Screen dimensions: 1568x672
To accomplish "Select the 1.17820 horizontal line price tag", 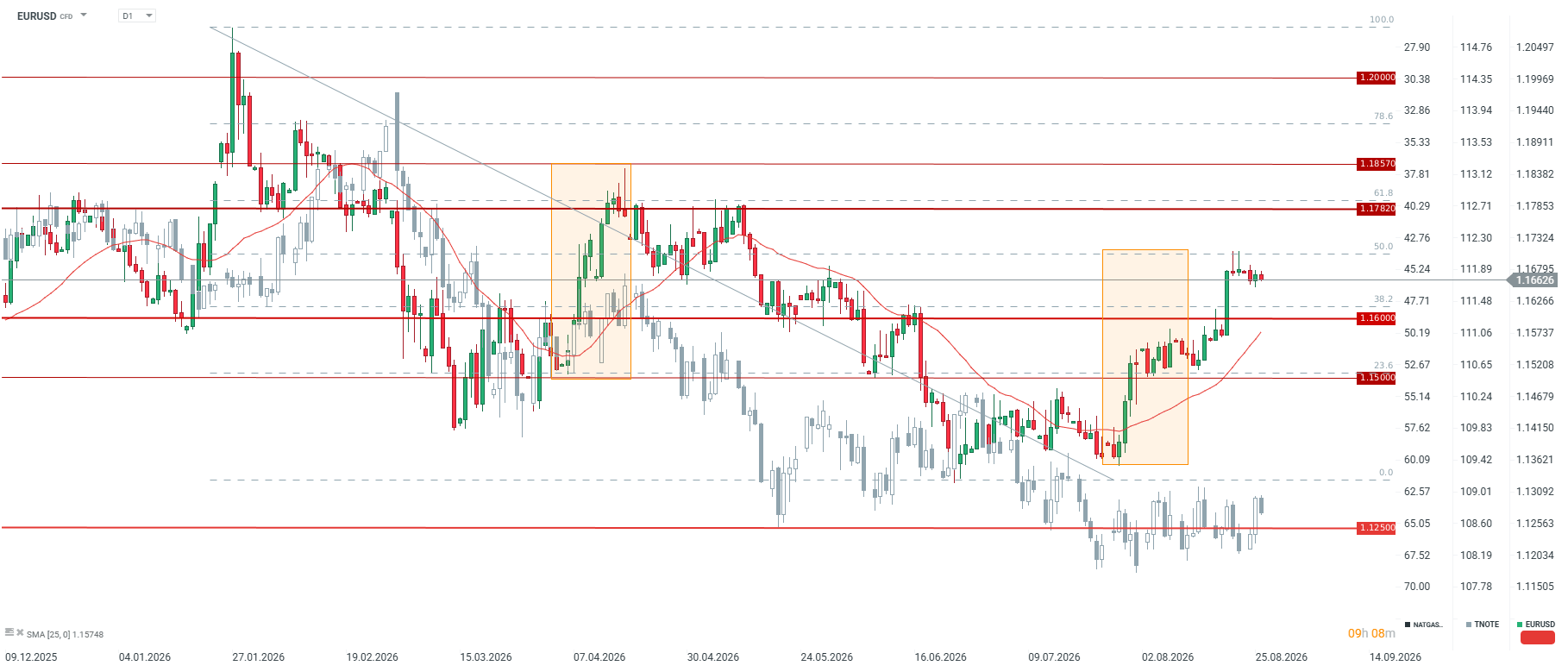I will 1377,209.
